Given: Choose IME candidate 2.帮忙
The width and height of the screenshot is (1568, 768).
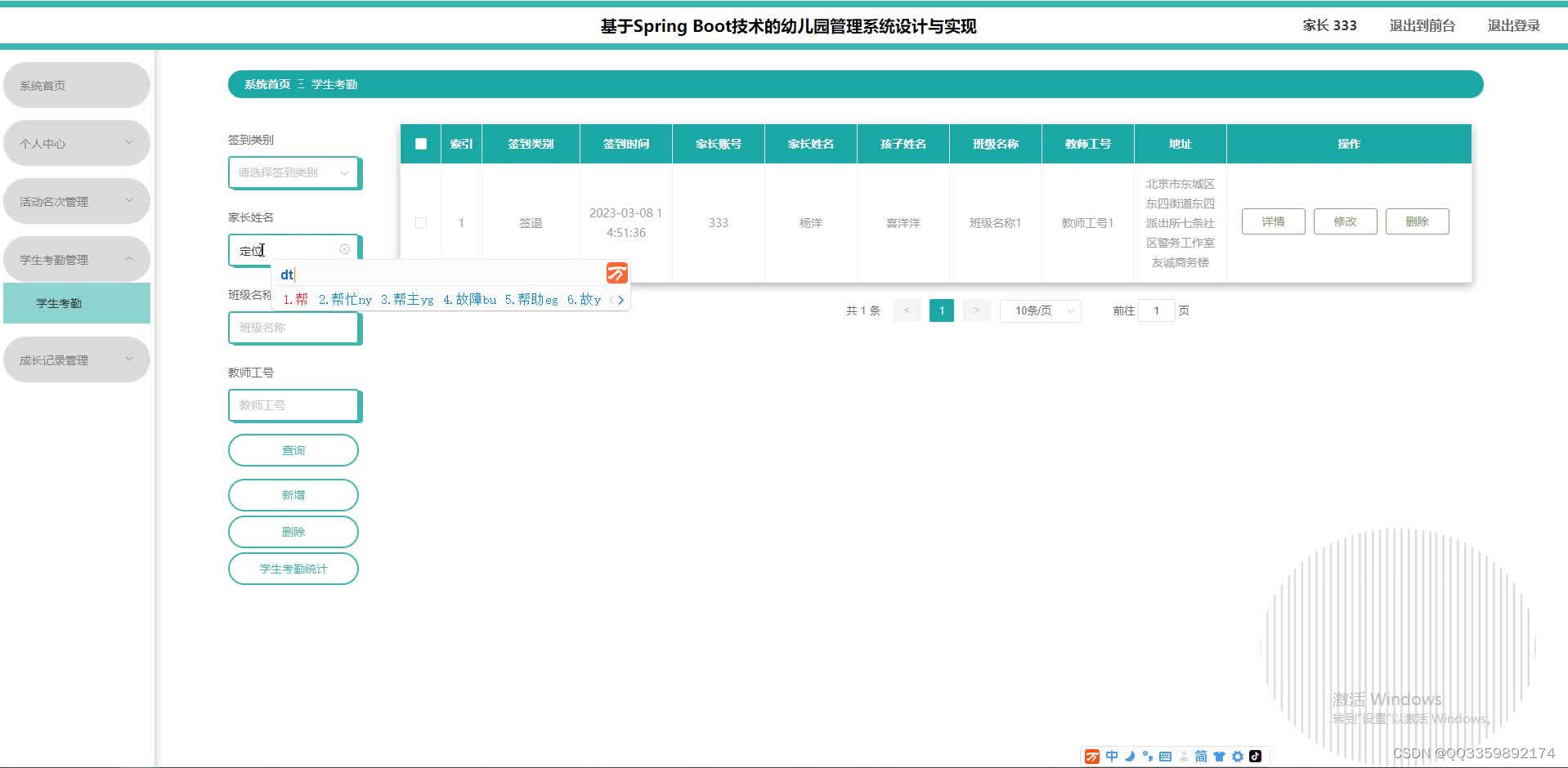Looking at the screenshot, I should click(x=345, y=300).
